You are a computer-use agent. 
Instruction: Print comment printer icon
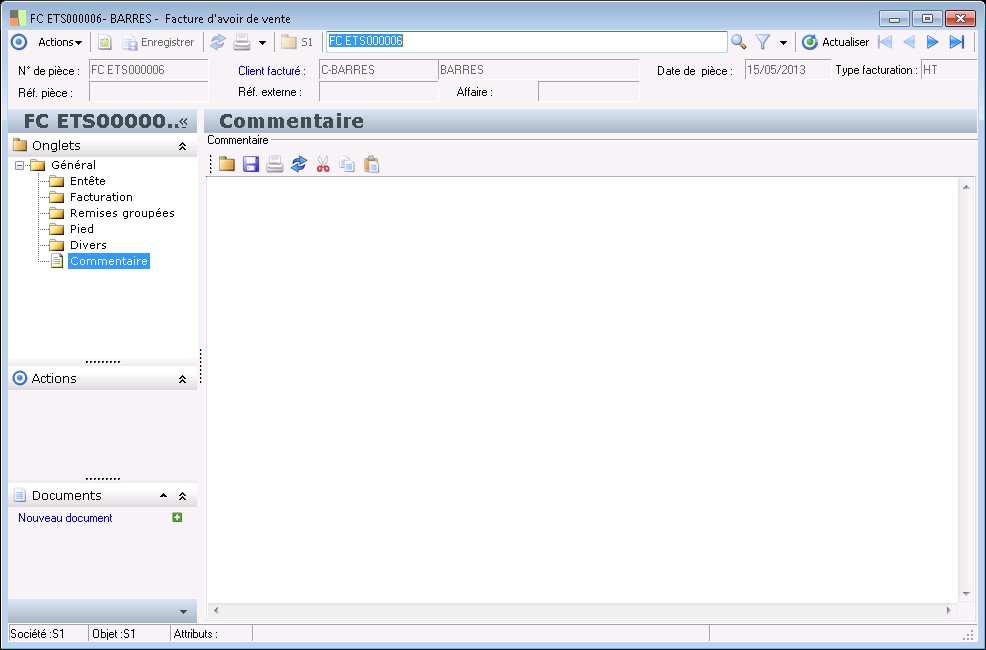[275, 165]
